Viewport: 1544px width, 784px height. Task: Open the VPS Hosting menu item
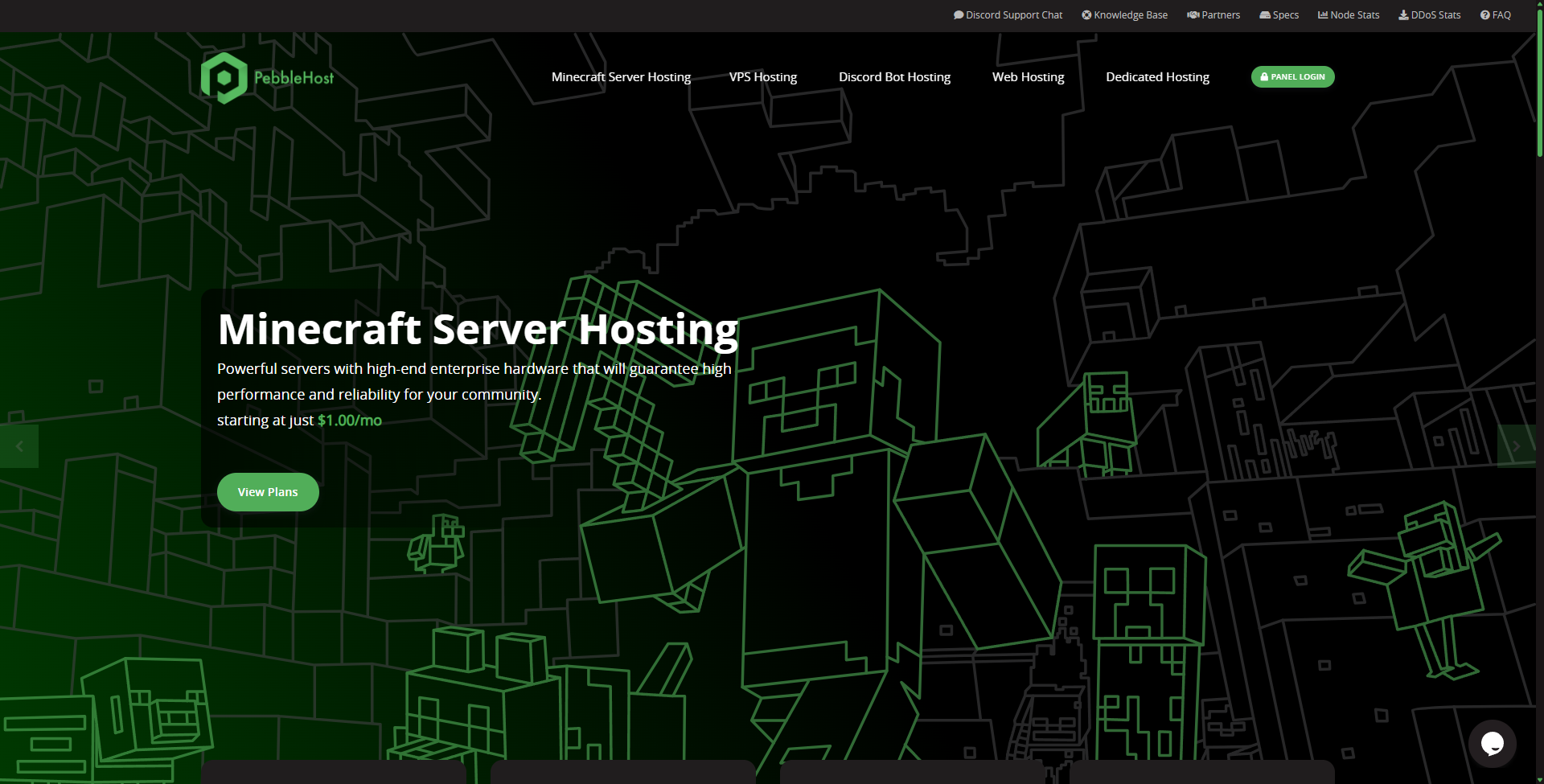(763, 77)
